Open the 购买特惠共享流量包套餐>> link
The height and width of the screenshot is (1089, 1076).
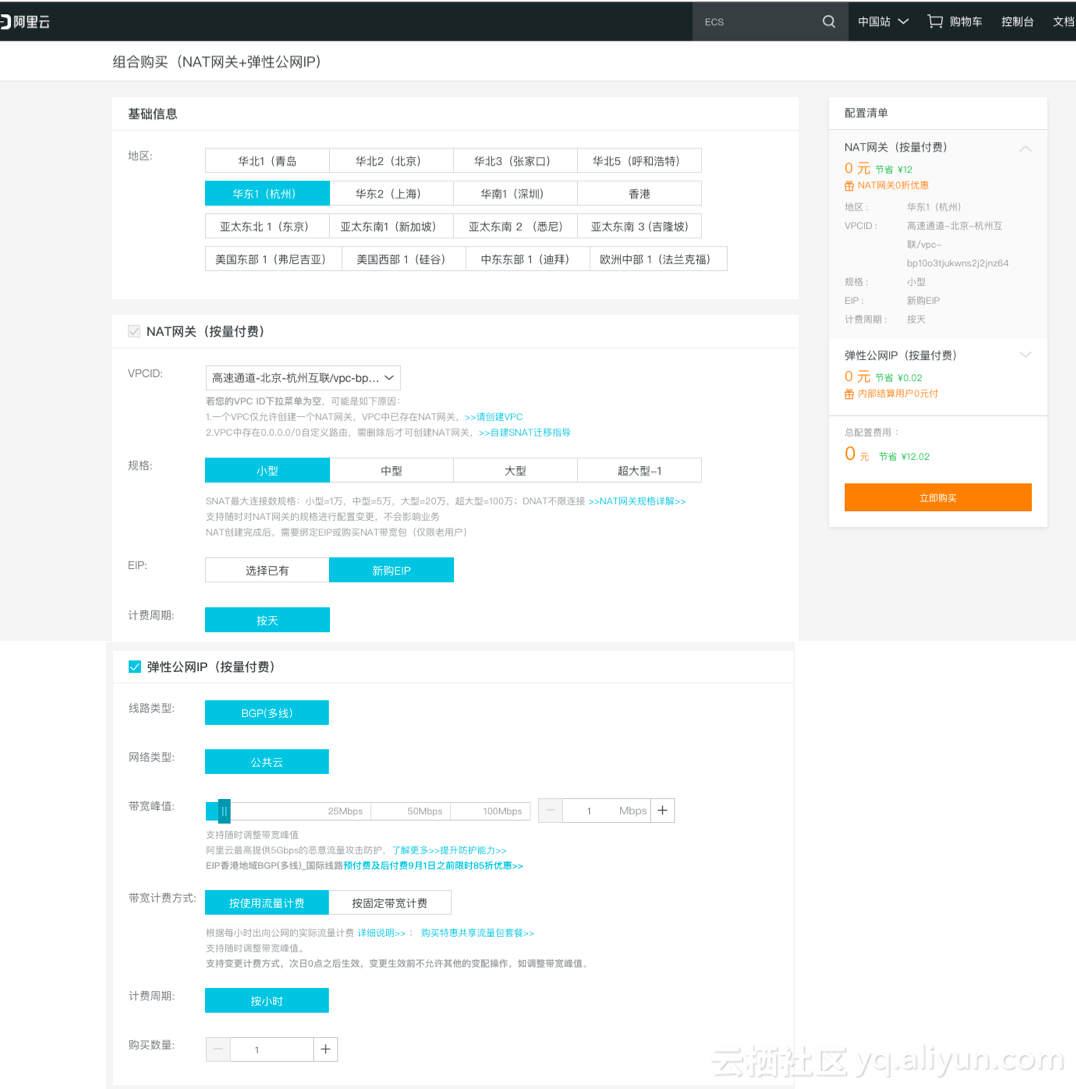[477, 933]
